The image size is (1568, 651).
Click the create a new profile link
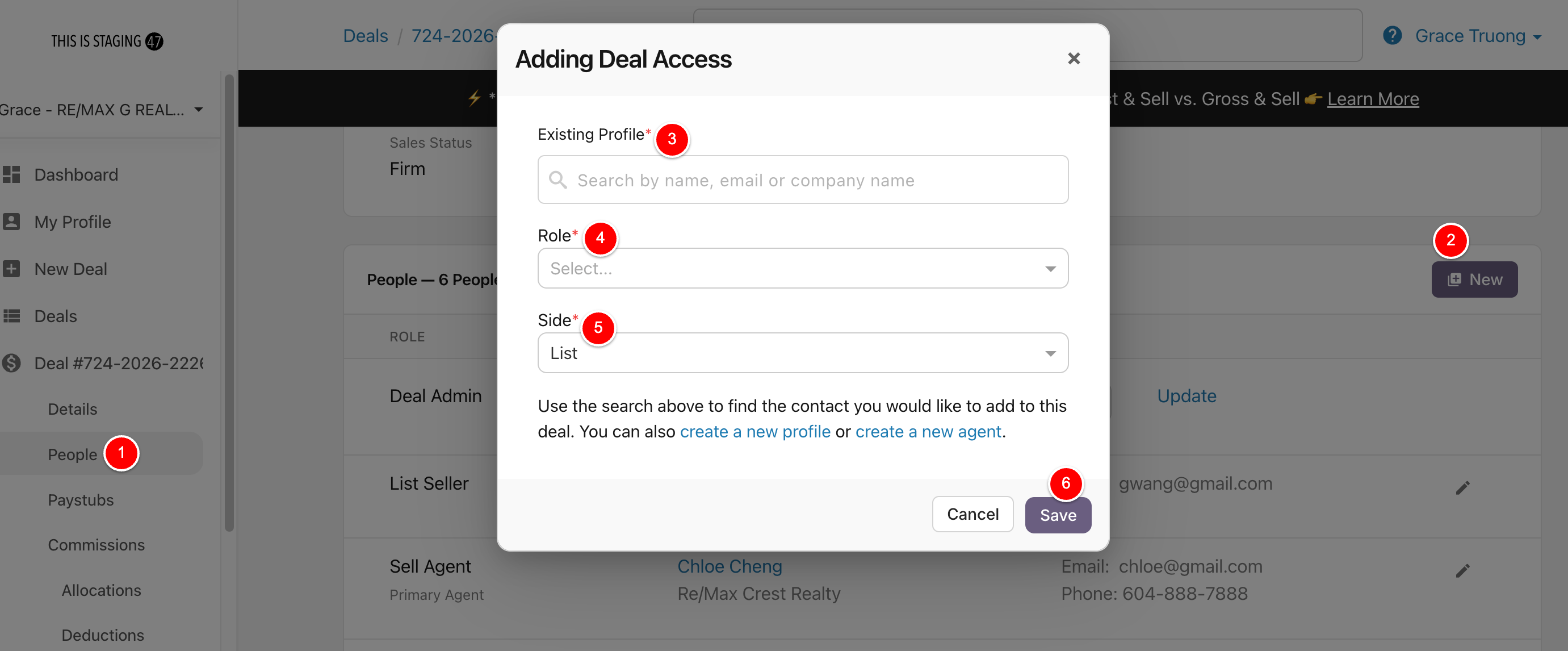tap(755, 432)
